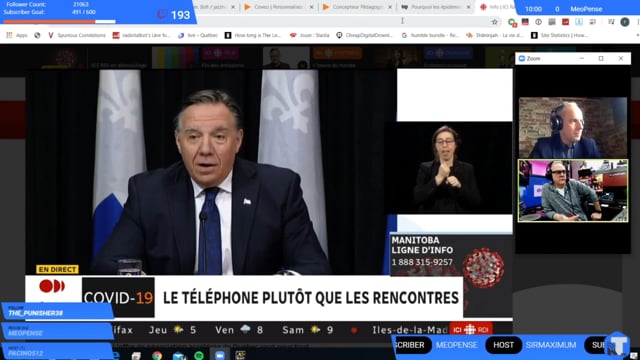Click the Zoom logo in its title bar
Screen dimensions: 640x360
(x=522, y=59)
